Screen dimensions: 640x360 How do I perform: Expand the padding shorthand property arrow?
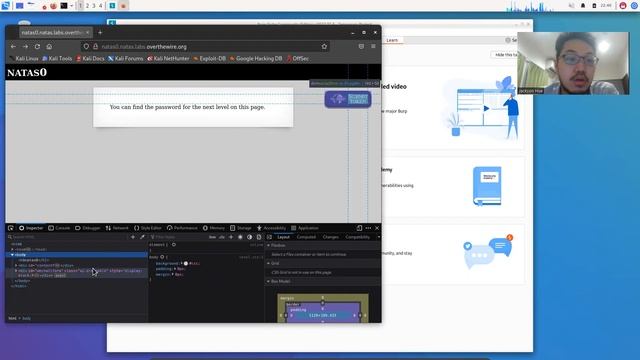pos(175,269)
